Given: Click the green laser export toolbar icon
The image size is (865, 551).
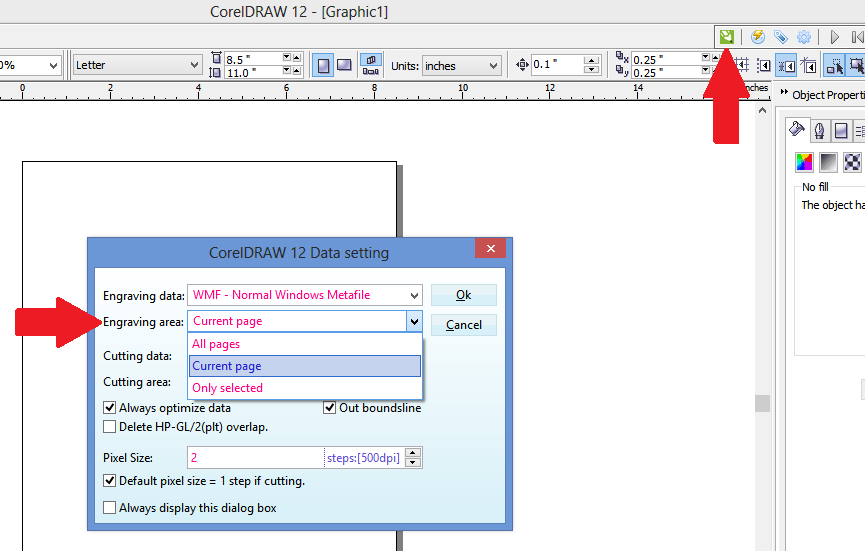Looking at the screenshot, I should [x=727, y=37].
